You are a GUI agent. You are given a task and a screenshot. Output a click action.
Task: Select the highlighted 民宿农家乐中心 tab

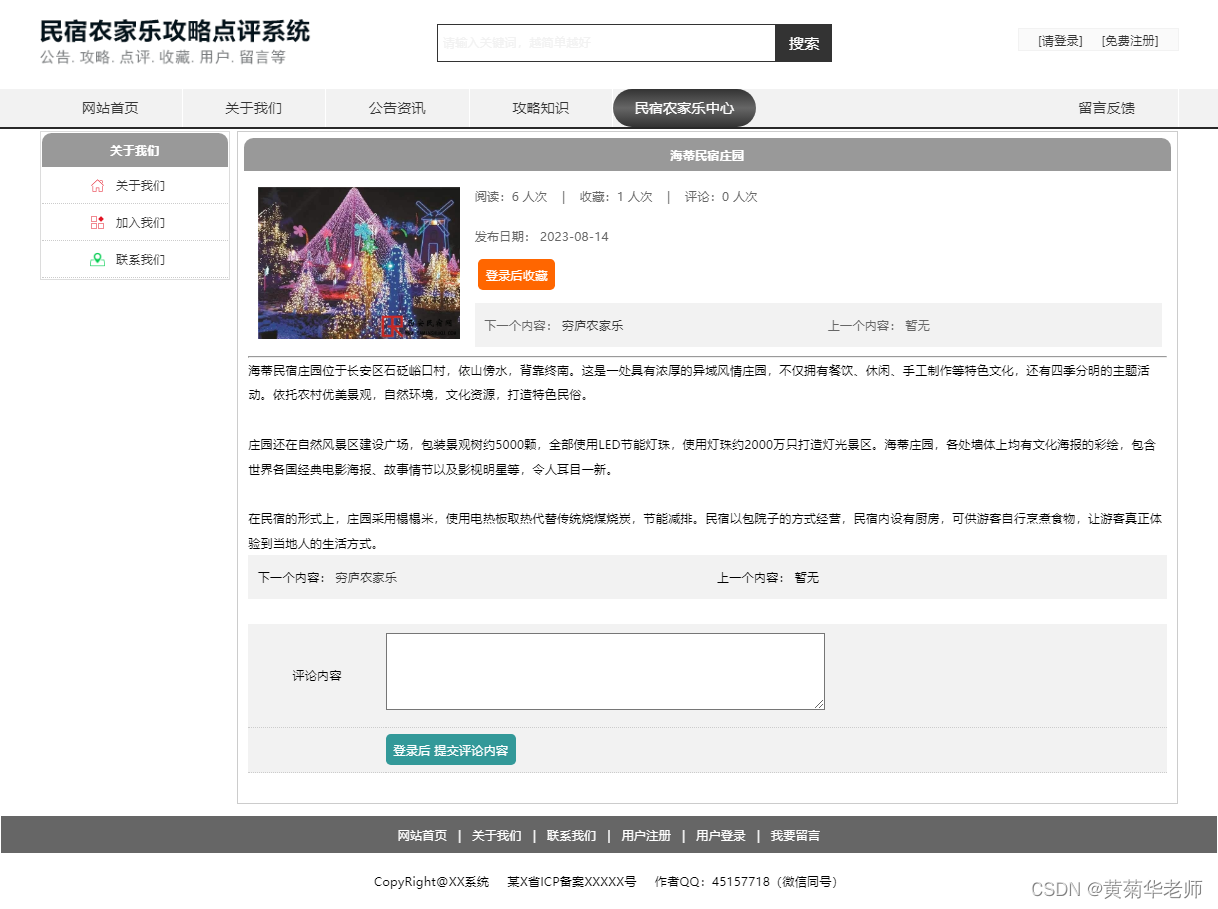pyautogui.click(x=684, y=108)
